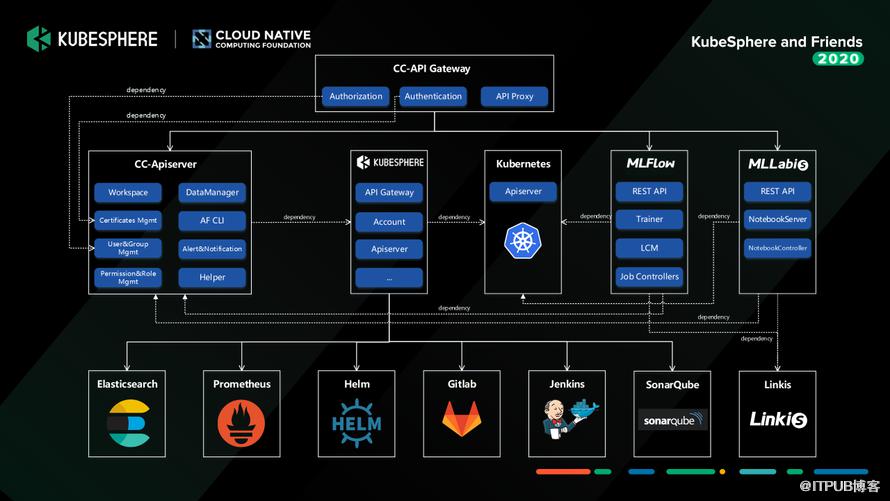The image size is (890, 501).
Task: Click the Kubernetes box title
Action: pos(523,164)
